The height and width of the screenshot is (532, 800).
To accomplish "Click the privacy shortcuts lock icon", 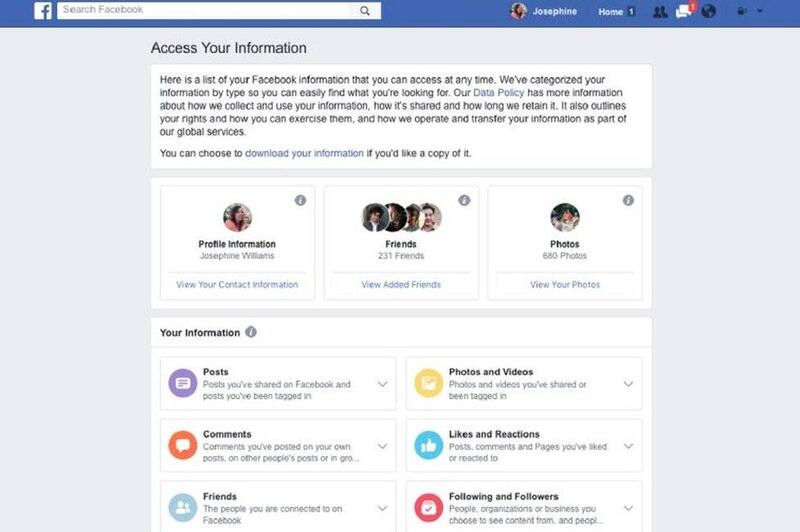I will pyautogui.click(x=741, y=11).
